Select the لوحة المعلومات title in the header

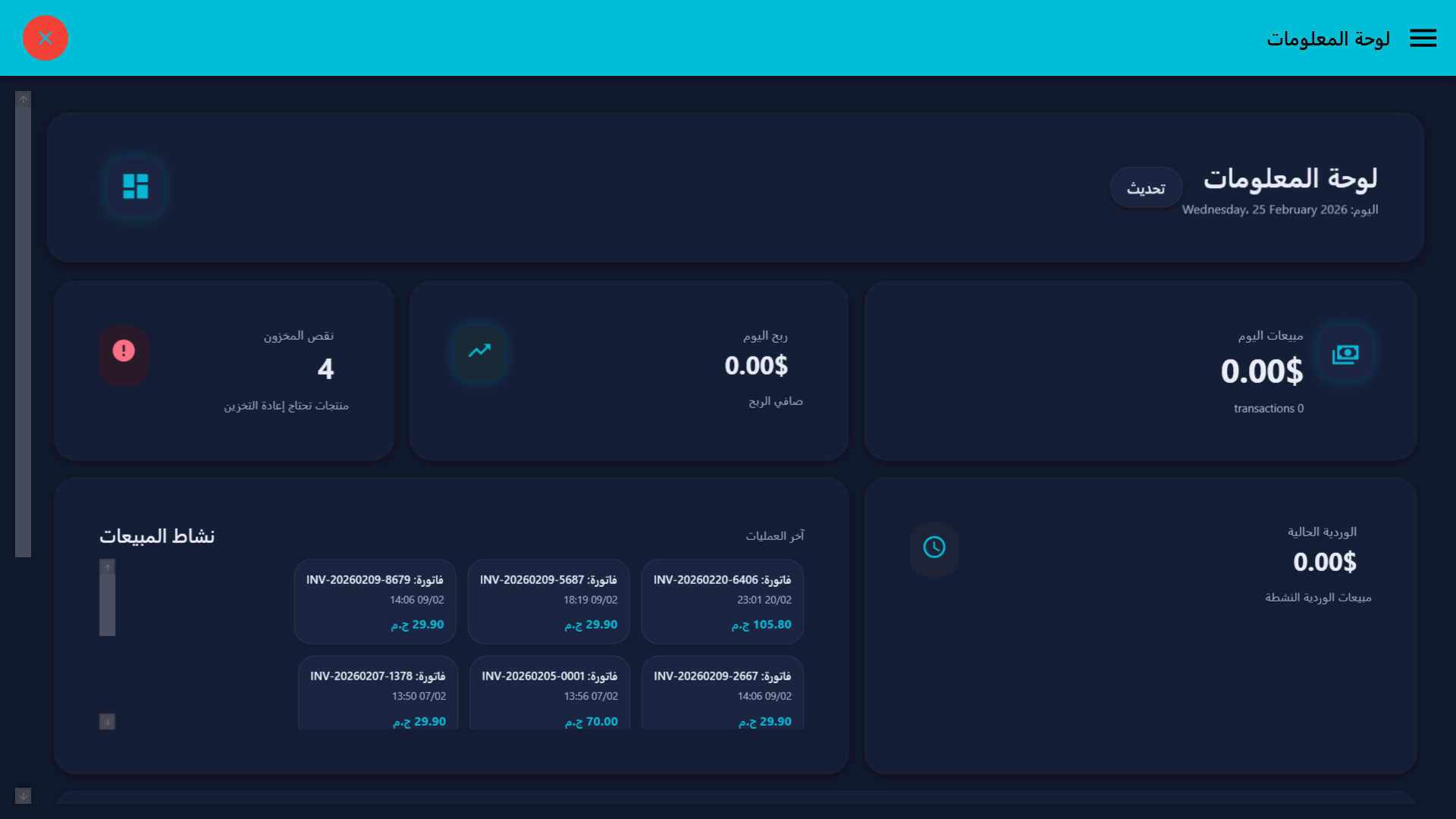(x=1329, y=38)
